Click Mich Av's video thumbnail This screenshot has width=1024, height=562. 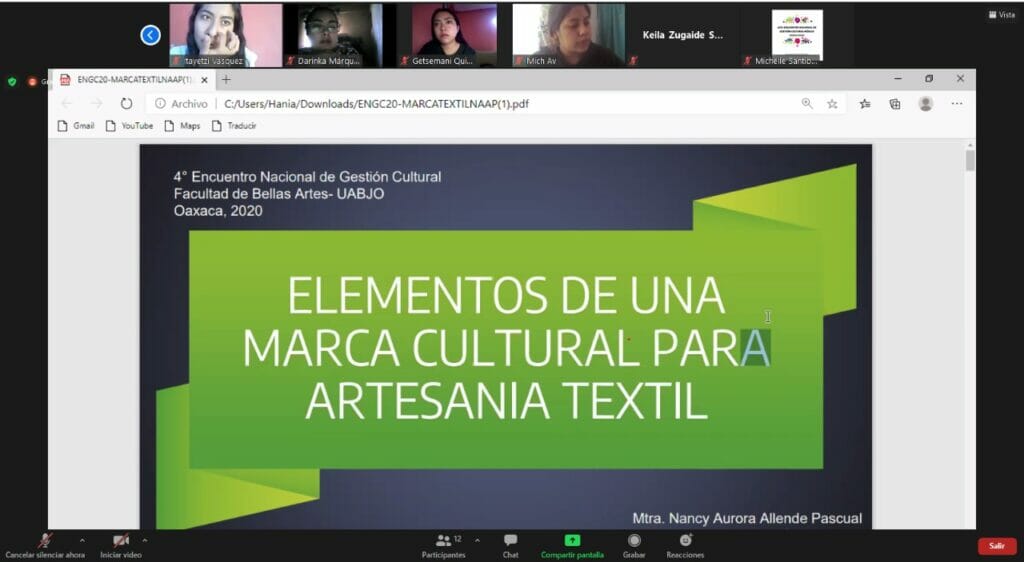tap(568, 35)
